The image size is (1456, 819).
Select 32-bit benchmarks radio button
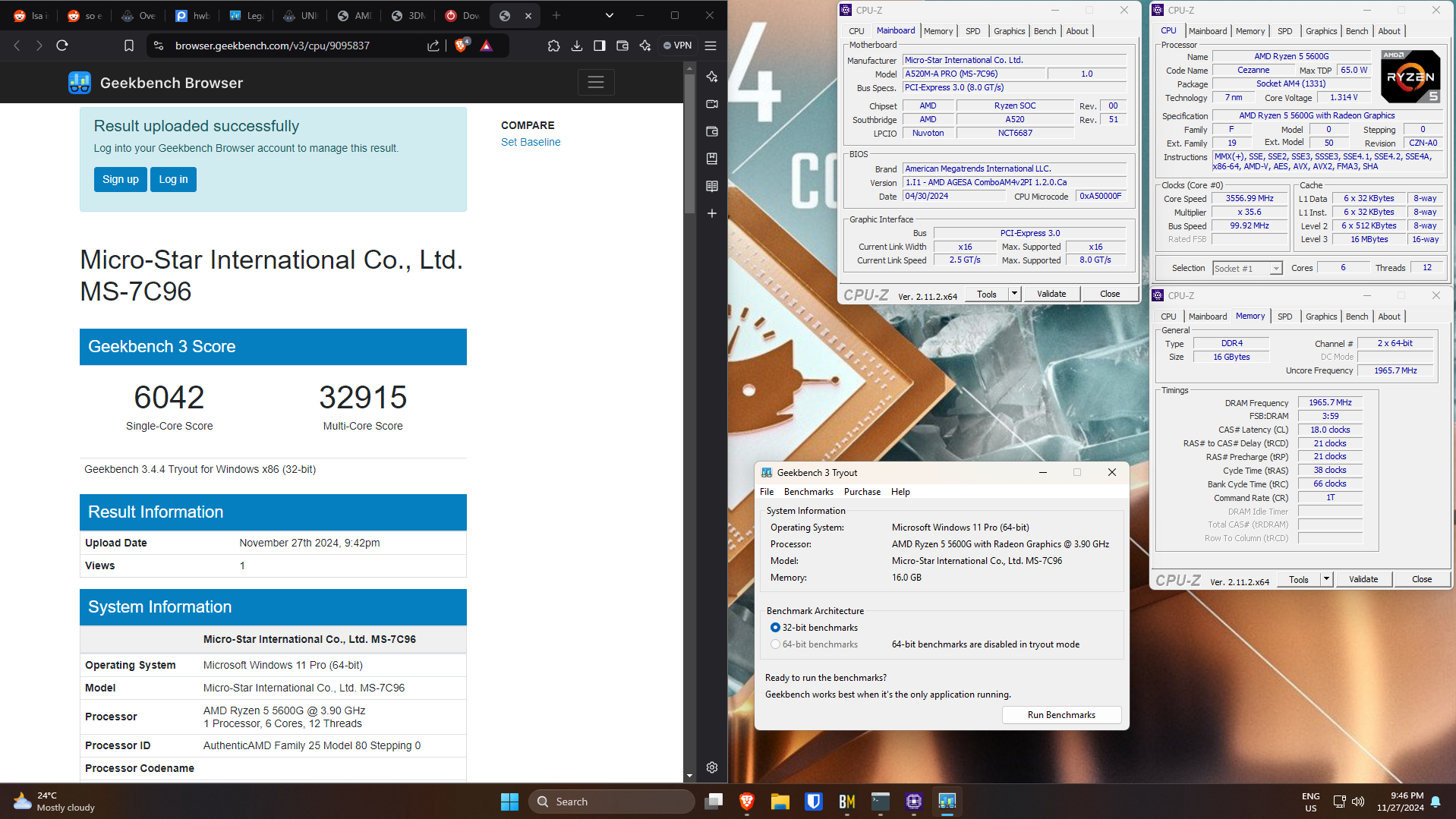775,628
